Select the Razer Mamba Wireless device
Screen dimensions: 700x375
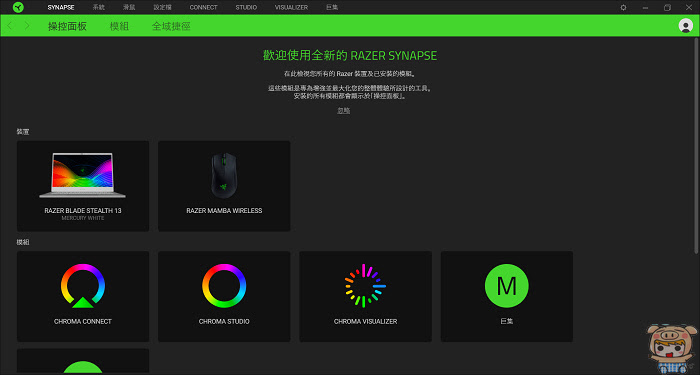pos(224,186)
